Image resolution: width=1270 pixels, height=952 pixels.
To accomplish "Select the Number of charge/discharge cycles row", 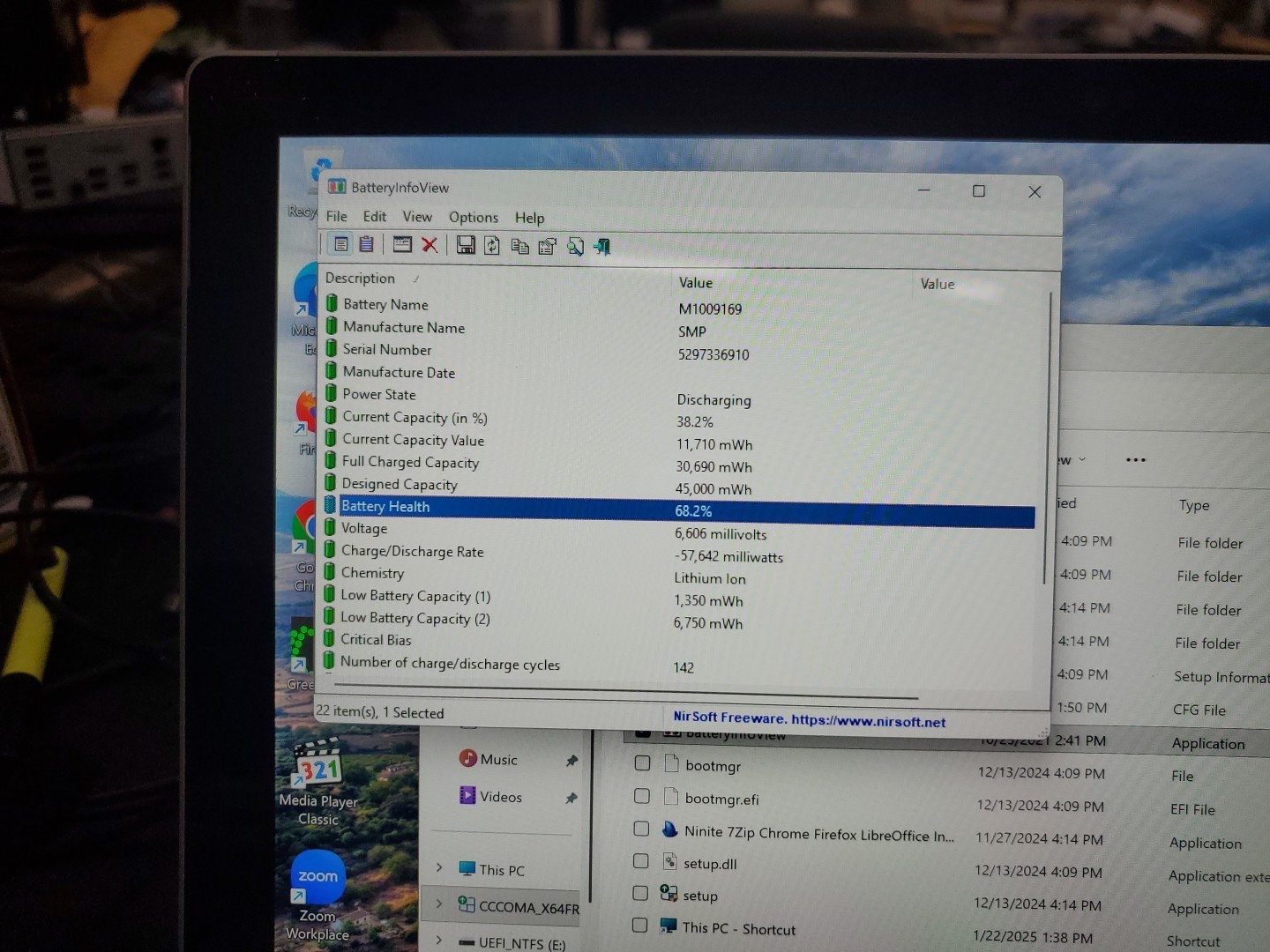I will click(x=676, y=665).
